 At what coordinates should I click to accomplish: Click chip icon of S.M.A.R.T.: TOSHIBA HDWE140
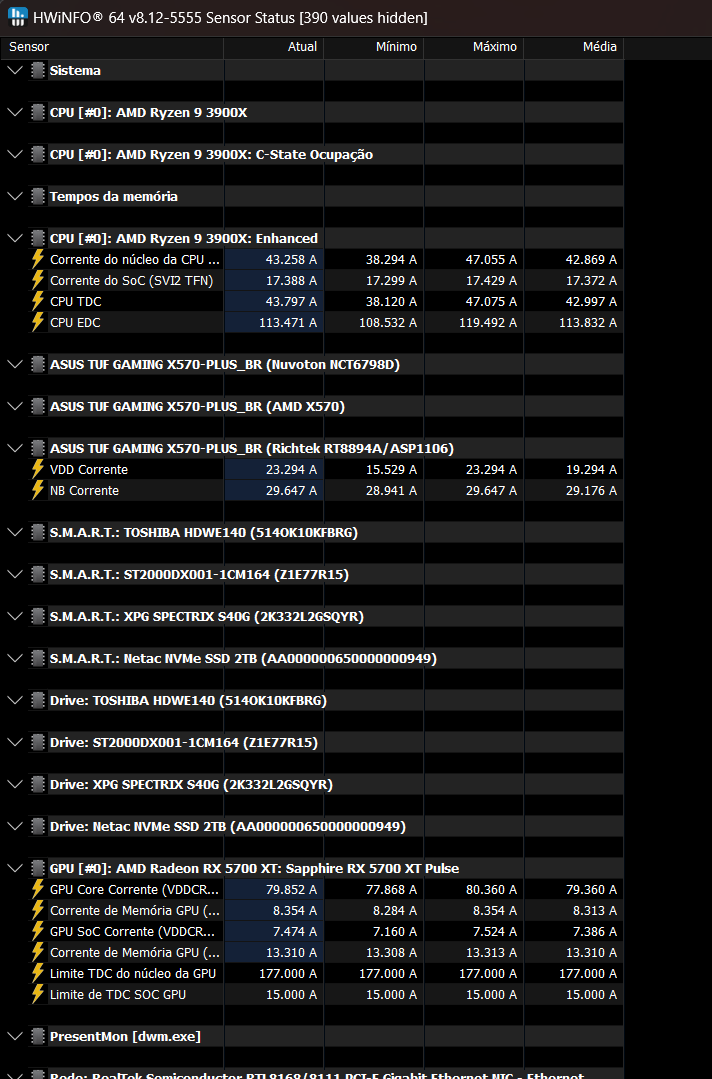[38, 532]
